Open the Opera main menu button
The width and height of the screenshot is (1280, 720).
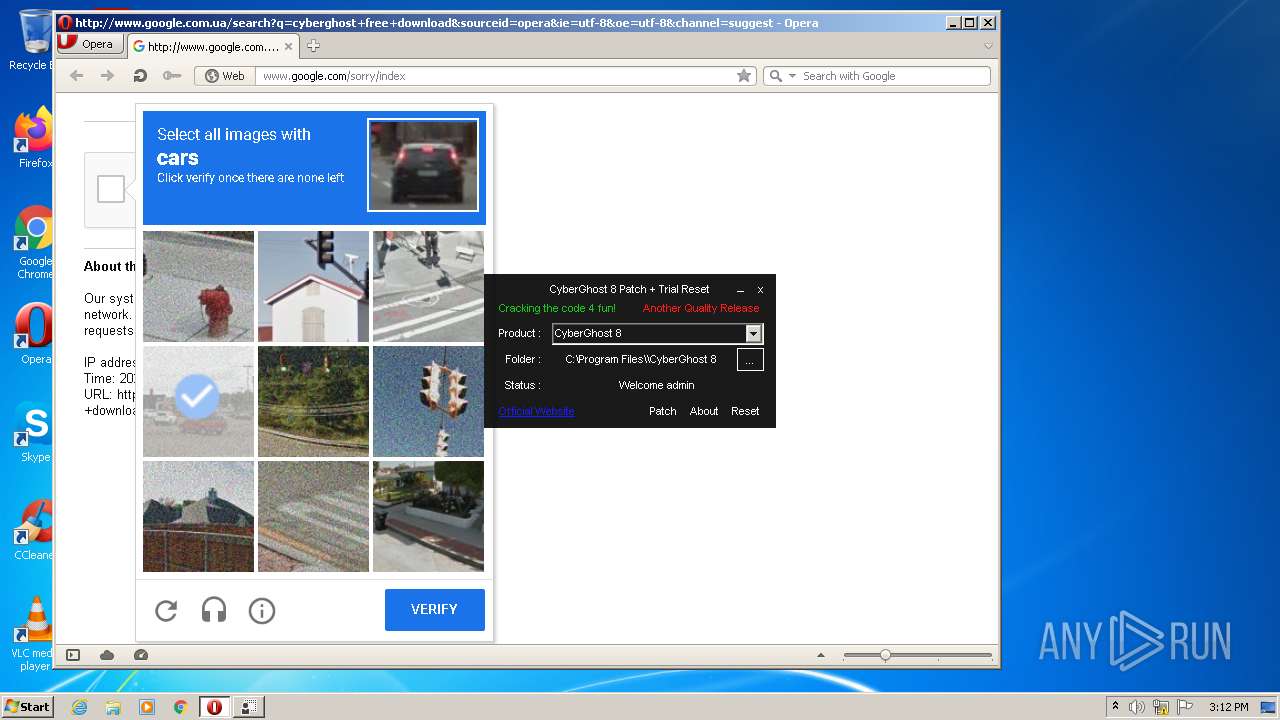pyautogui.click(x=89, y=44)
